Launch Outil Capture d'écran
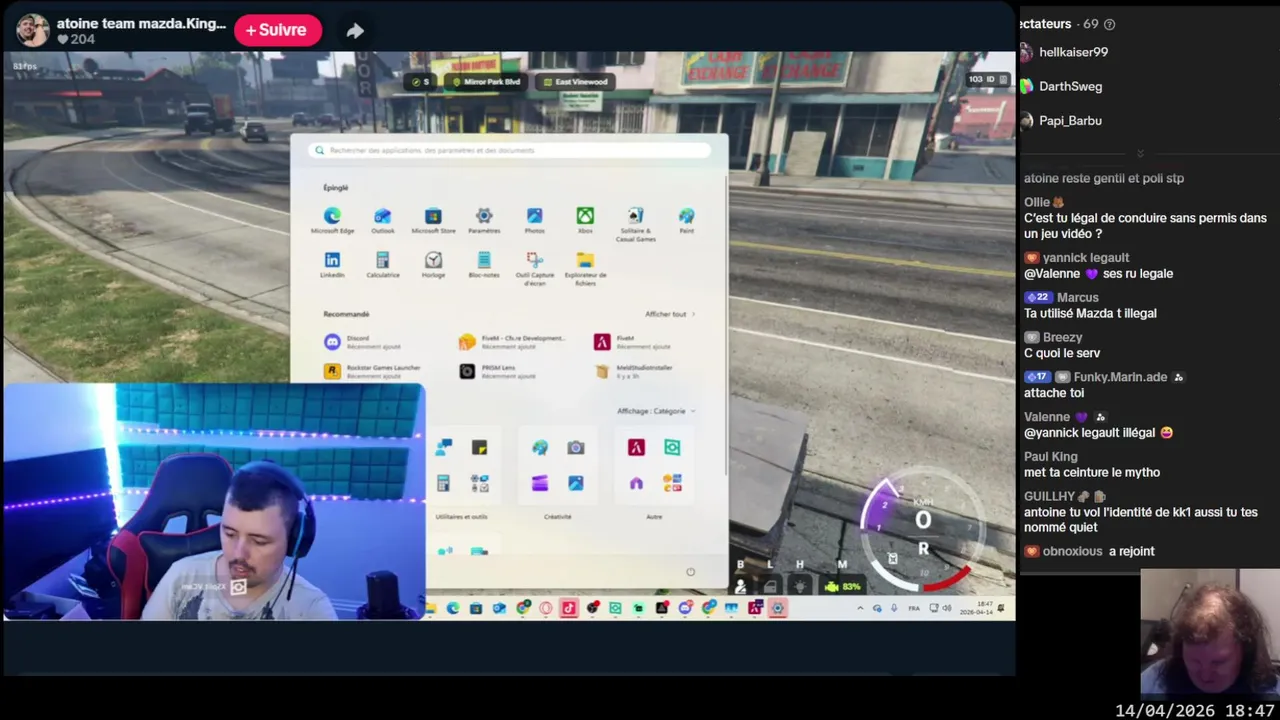The image size is (1280, 720). (535, 268)
